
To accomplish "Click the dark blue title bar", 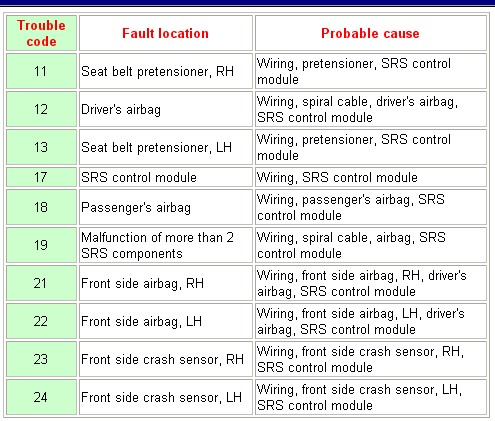I will click(x=247, y=3).
